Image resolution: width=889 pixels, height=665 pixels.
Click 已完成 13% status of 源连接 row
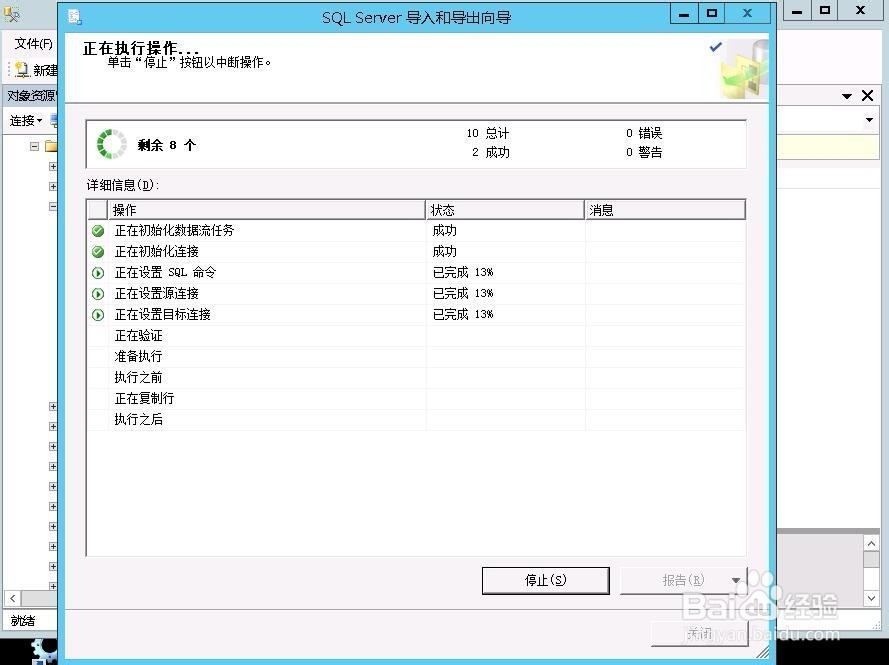tap(463, 293)
